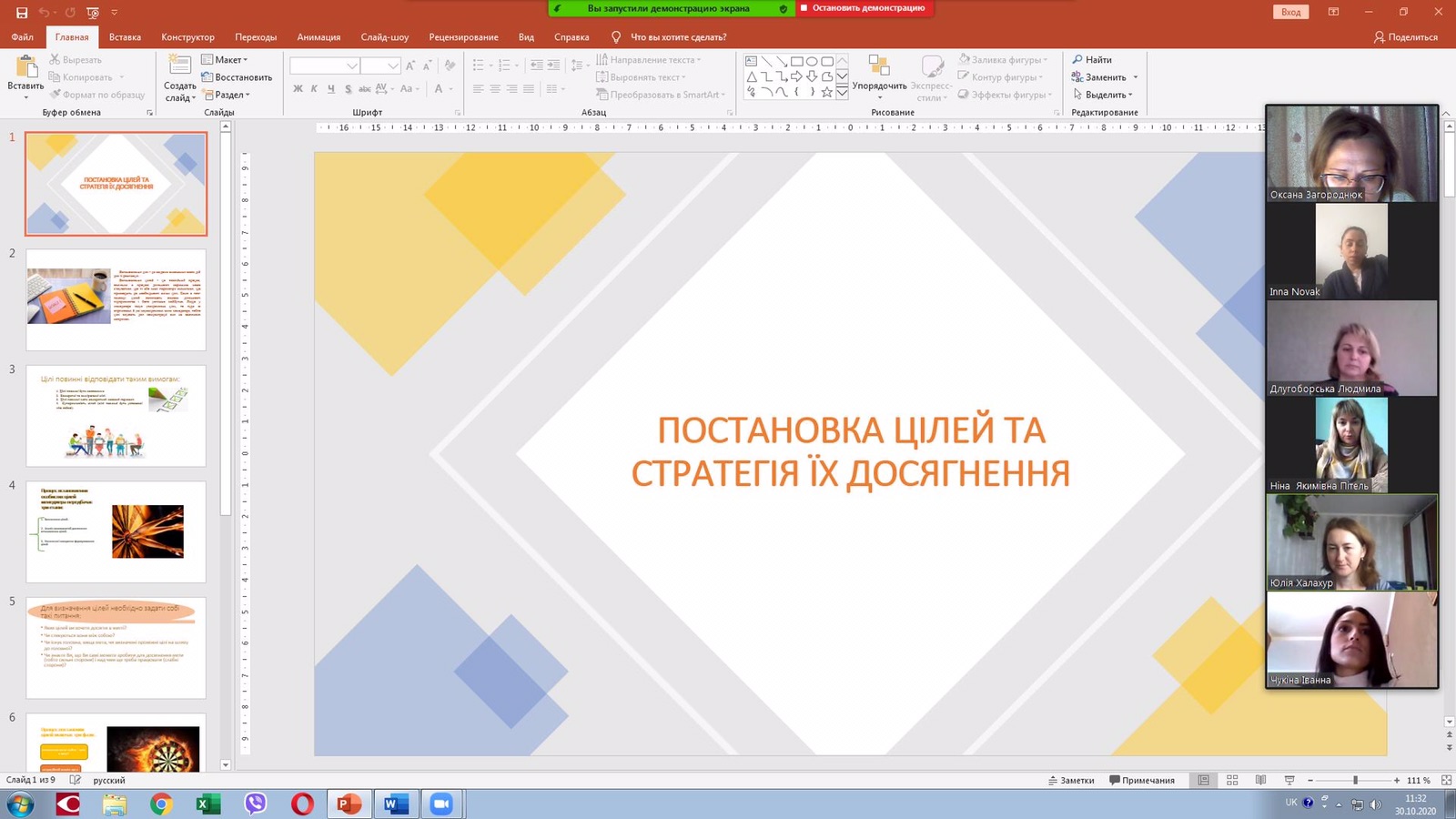Open the Layout (Макет) dropdown
The height and width of the screenshot is (819, 1456).
tap(224, 60)
